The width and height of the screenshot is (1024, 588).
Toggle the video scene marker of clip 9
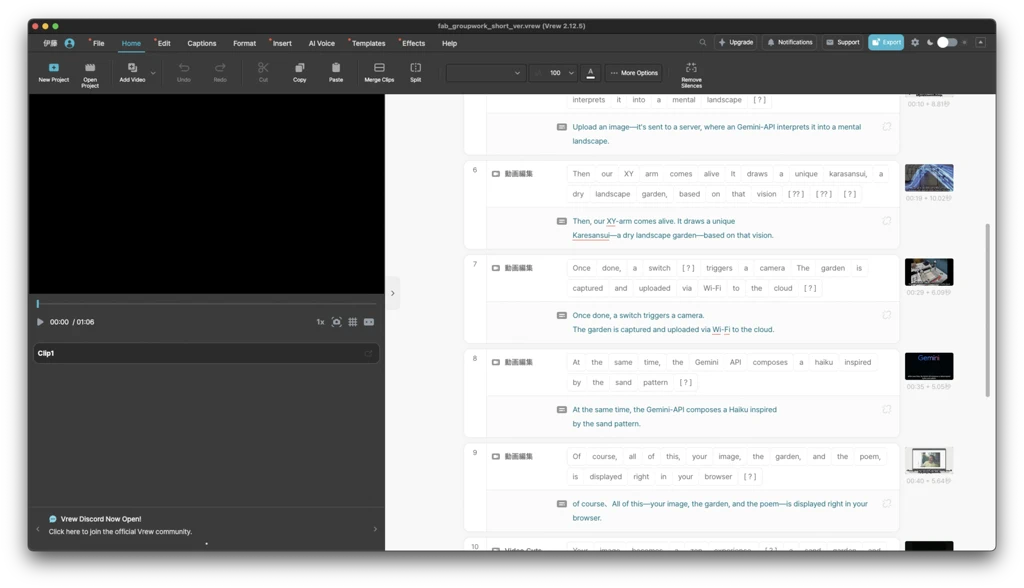(496, 456)
